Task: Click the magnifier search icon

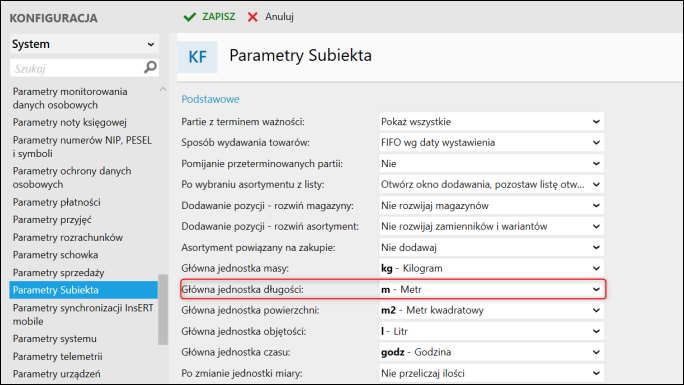Action: click(150, 68)
